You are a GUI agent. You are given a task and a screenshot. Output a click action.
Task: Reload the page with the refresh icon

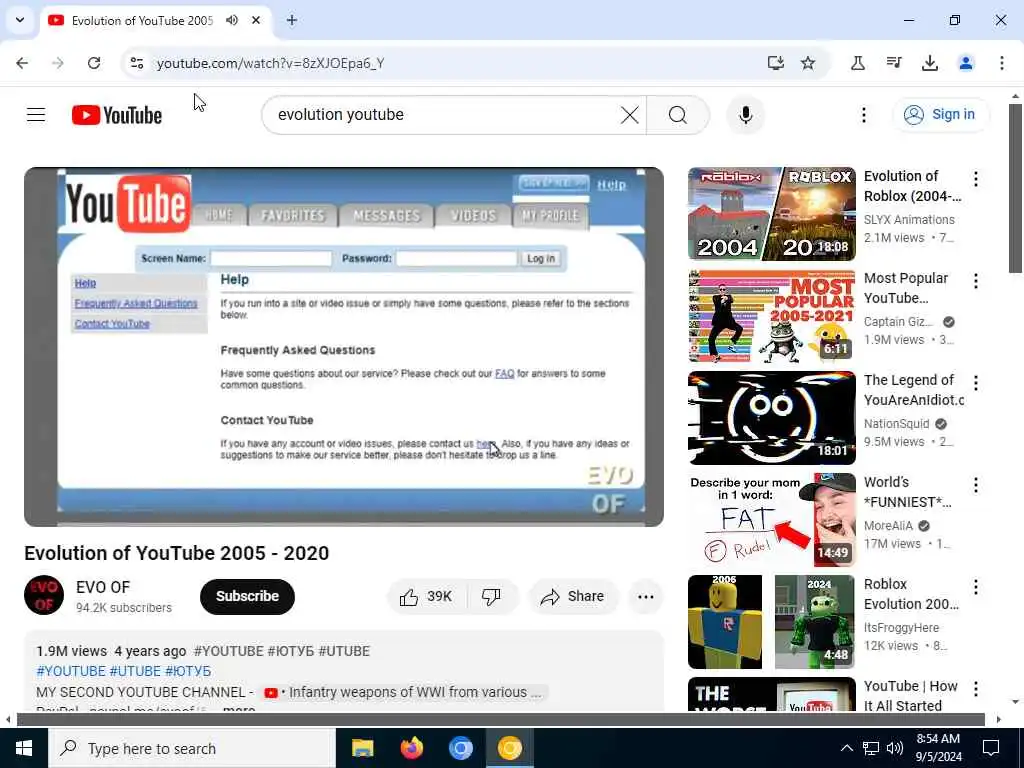point(94,63)
